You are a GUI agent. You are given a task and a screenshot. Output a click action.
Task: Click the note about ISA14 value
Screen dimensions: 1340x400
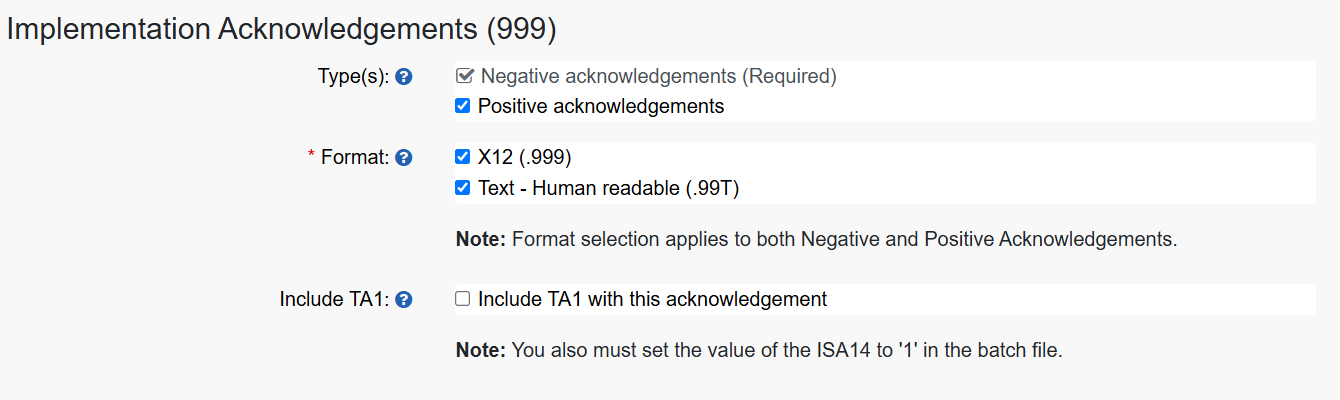point(758,351)
